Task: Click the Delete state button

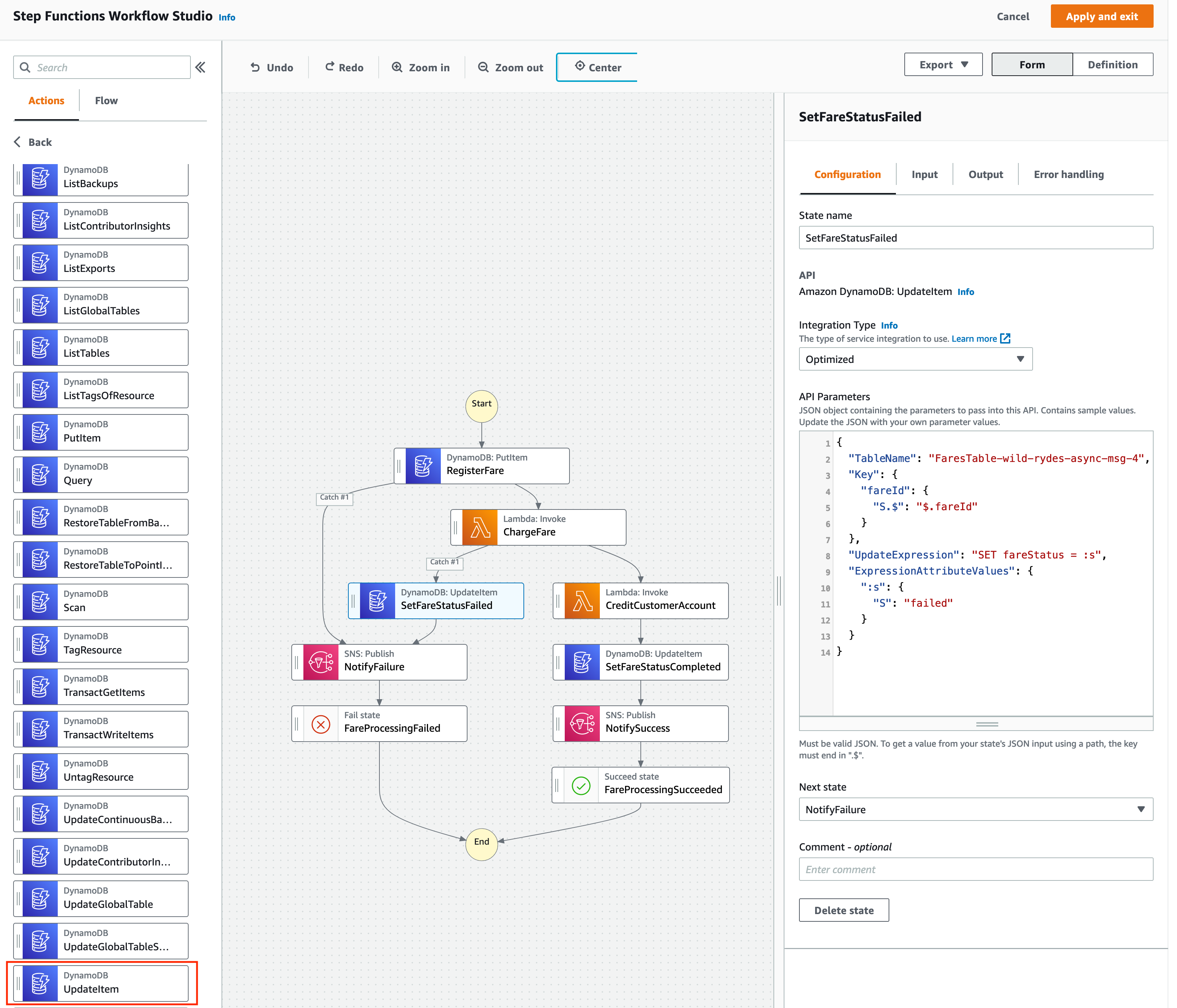Action: pyautogui.click(x=844, y=910)
